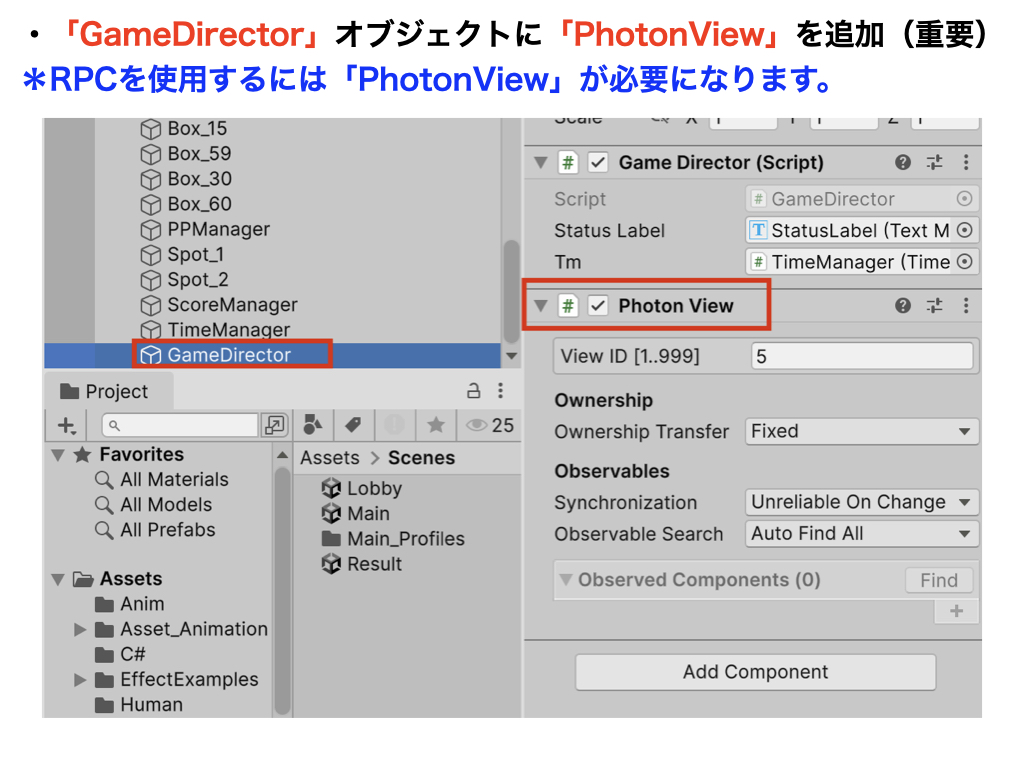1024x768 pixels.
Task: Open object picker for Status Label
Action: [964, 230]
